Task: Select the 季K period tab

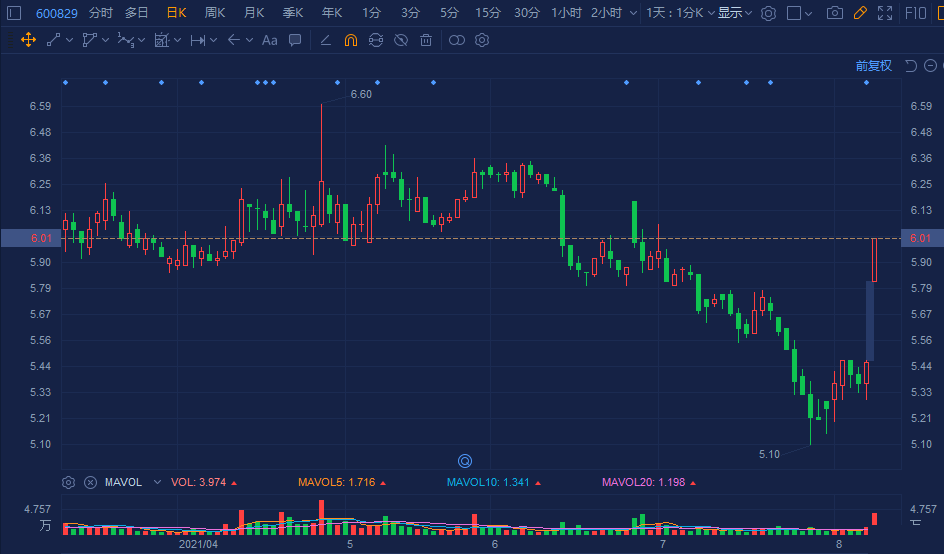Action: (293, 13)
